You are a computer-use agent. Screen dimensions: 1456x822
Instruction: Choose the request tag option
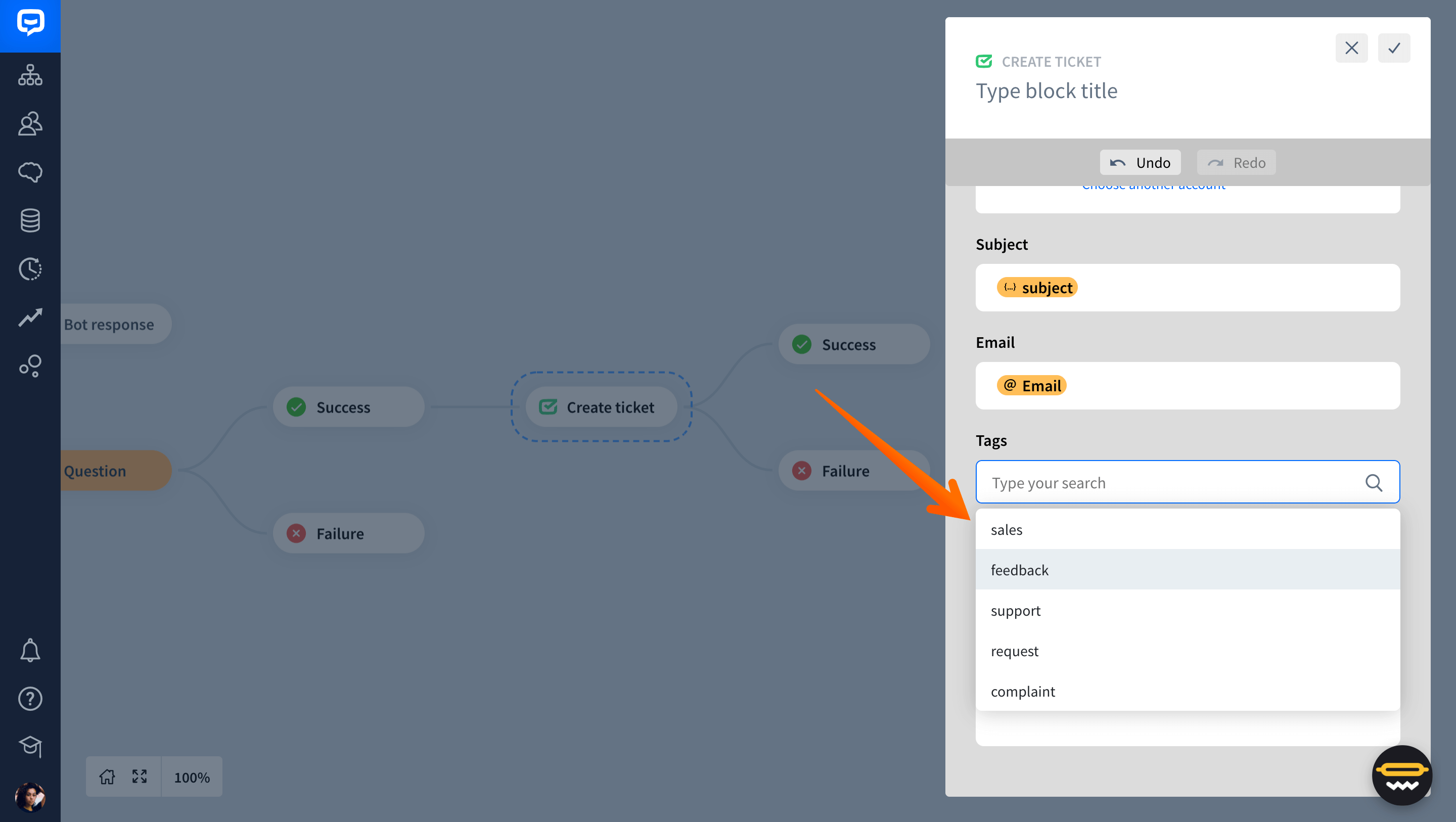click(x=1188, y=651)
